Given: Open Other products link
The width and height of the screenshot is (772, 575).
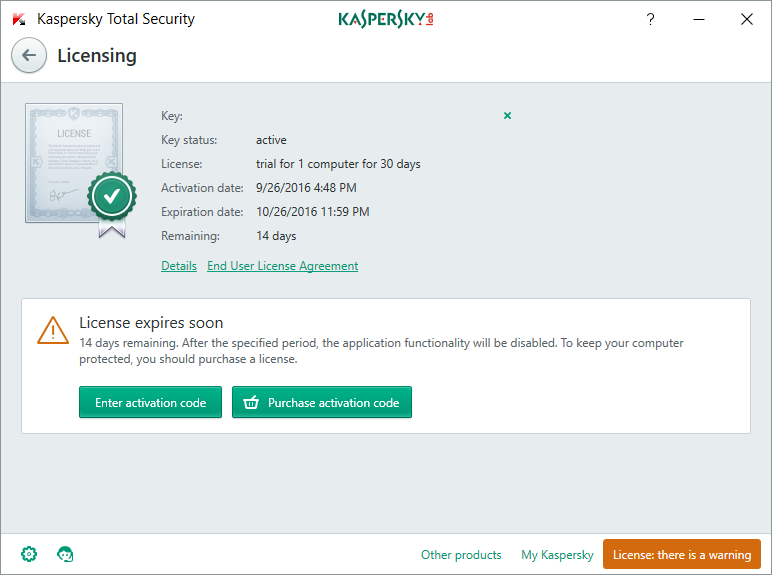Looking at the screenshot, I should tap(461, 555).
